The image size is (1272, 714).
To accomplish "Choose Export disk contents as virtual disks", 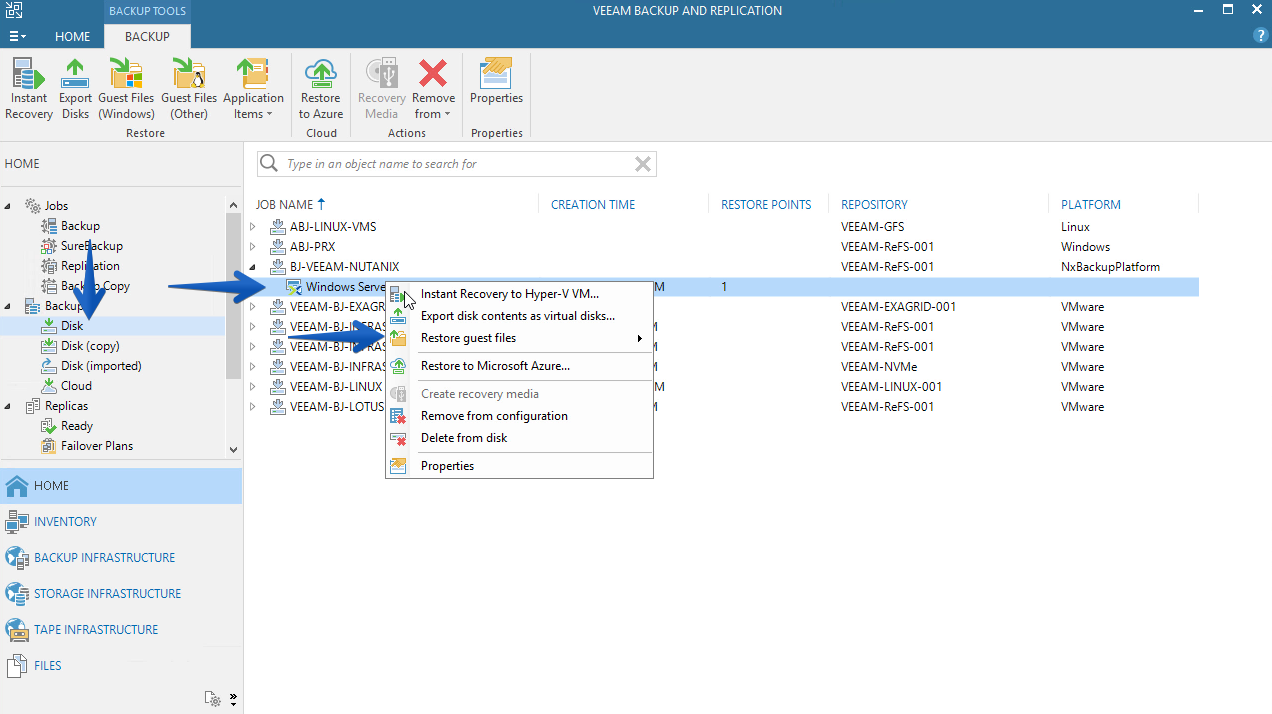I will coord(519,316).
